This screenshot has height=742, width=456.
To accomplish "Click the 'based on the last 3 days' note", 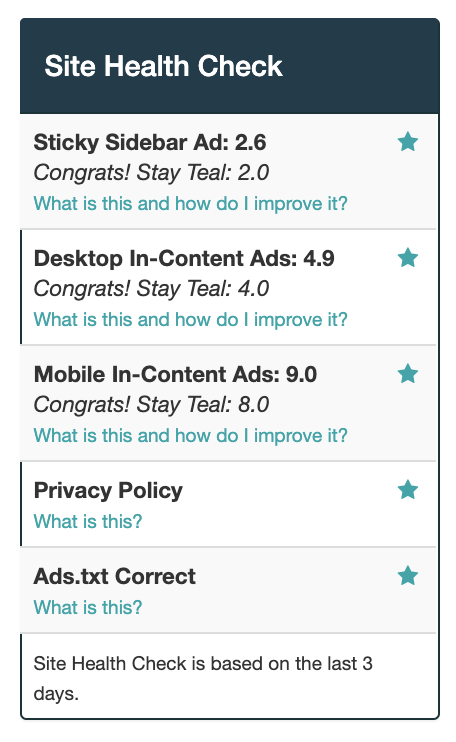I will coord(203,679).
